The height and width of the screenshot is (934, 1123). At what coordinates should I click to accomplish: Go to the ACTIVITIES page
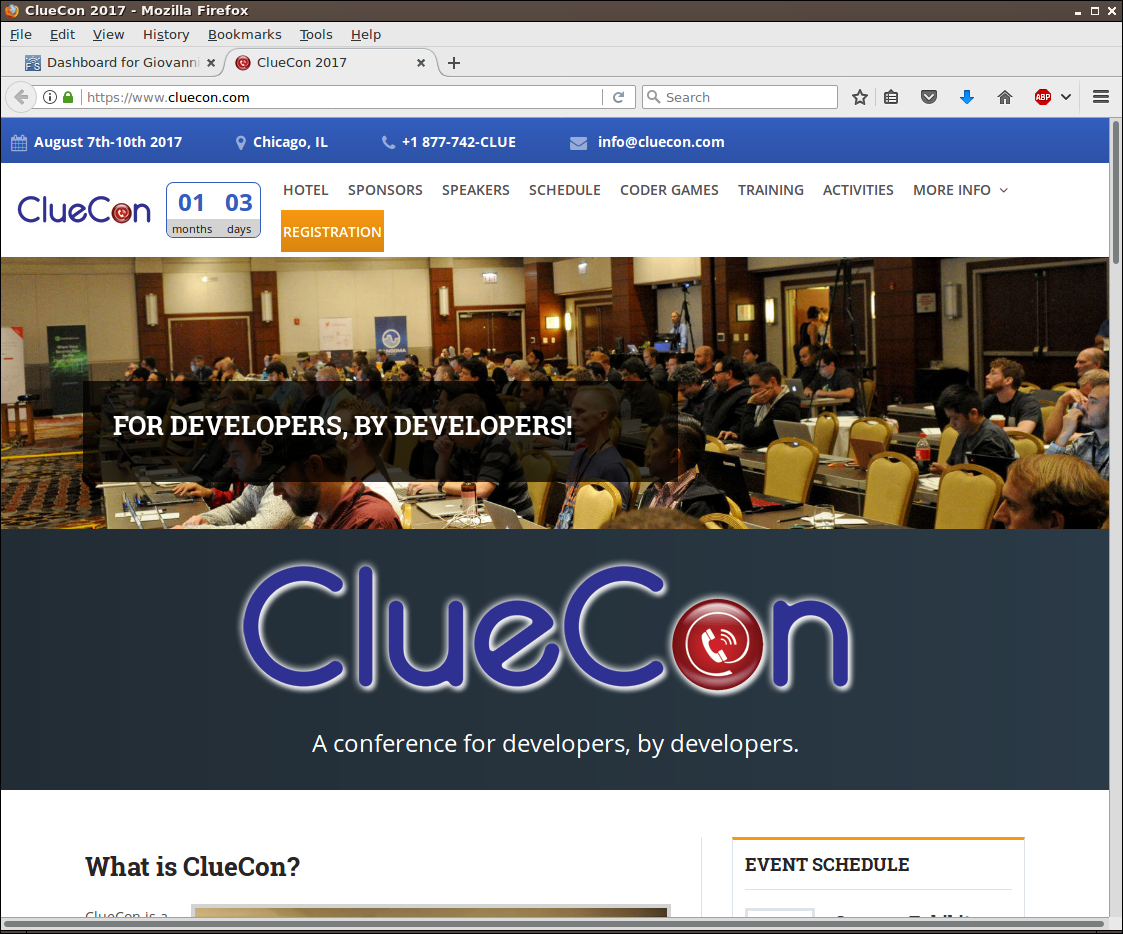click(x=858, y=190)
